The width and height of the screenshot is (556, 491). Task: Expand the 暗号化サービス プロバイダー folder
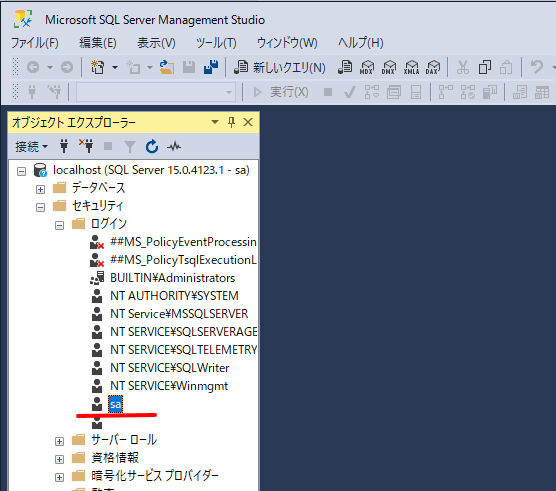[60, 478]
